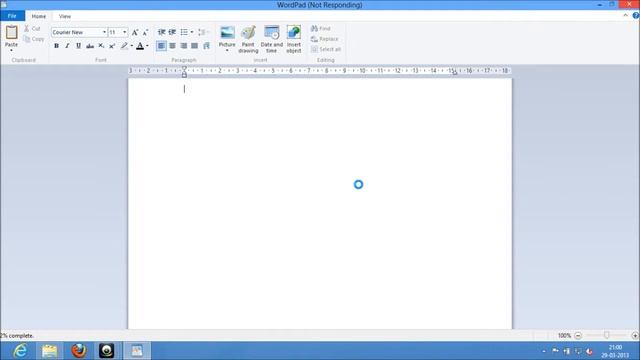Switch to the Home tab
Image resolution: width=640 pixels, height=360 pixels.
(x=39, y=16)
